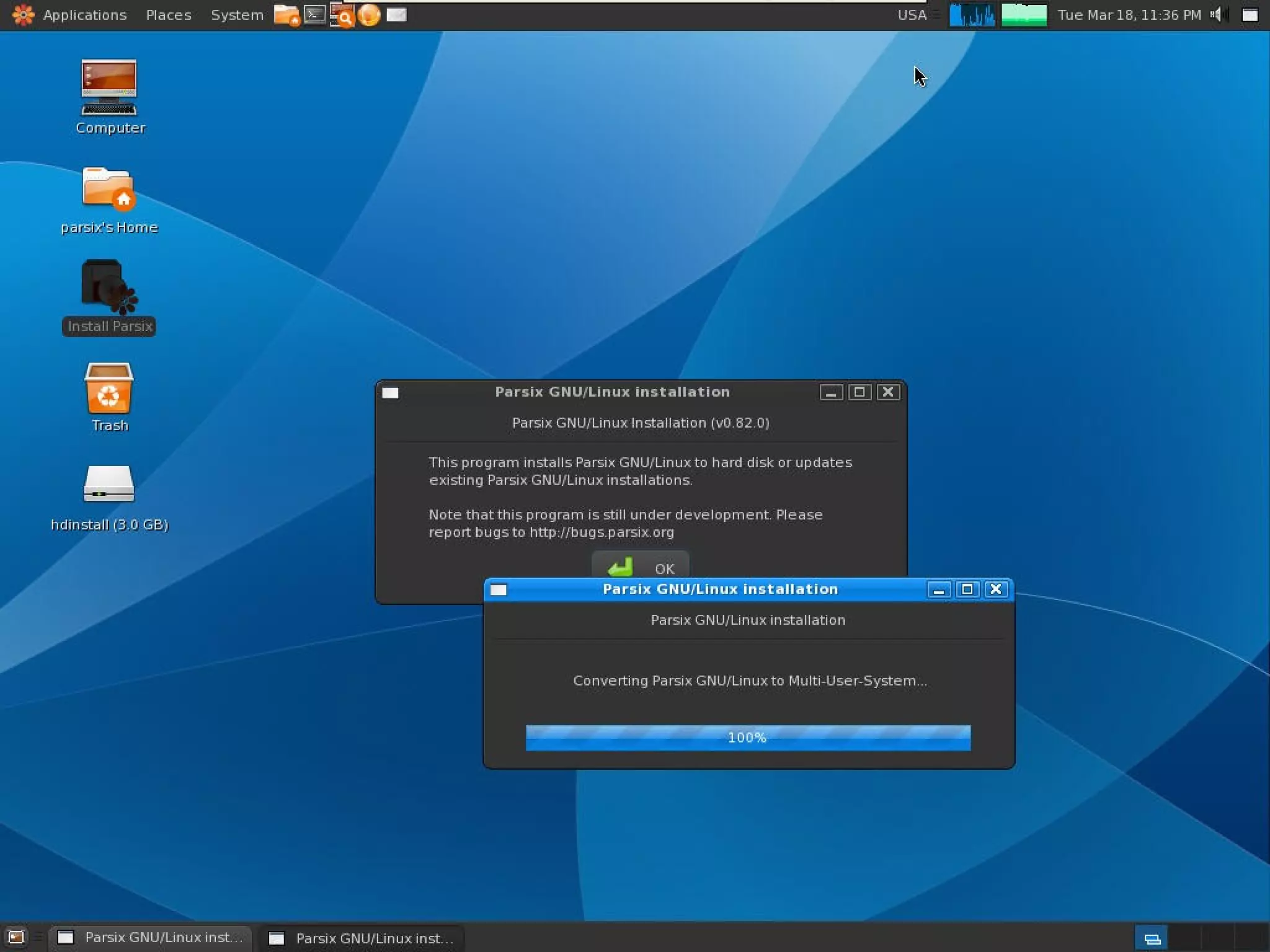Open the search tool panel launcher
1270x952 pixels.
342,15
